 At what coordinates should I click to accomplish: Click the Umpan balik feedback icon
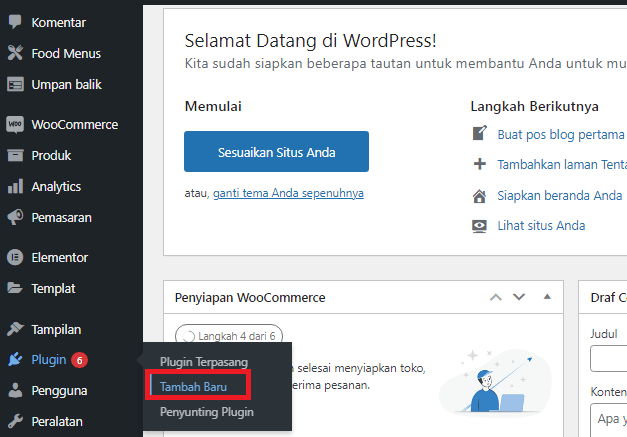[x=15, y=84]
